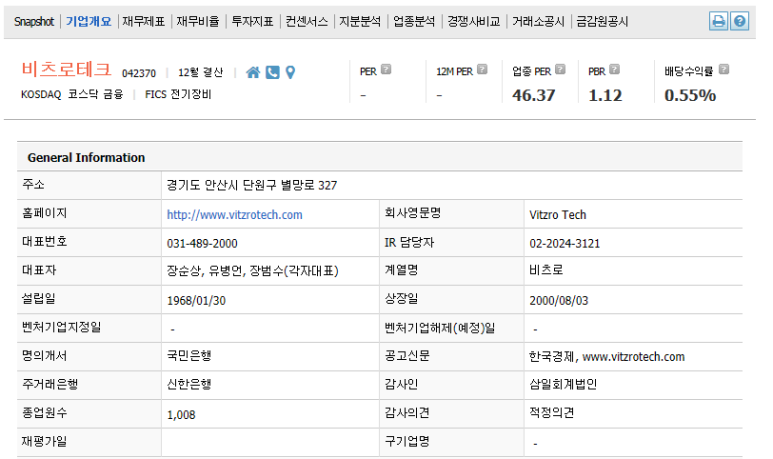Click the auditor 삼일회계법인

coord(563,385)
